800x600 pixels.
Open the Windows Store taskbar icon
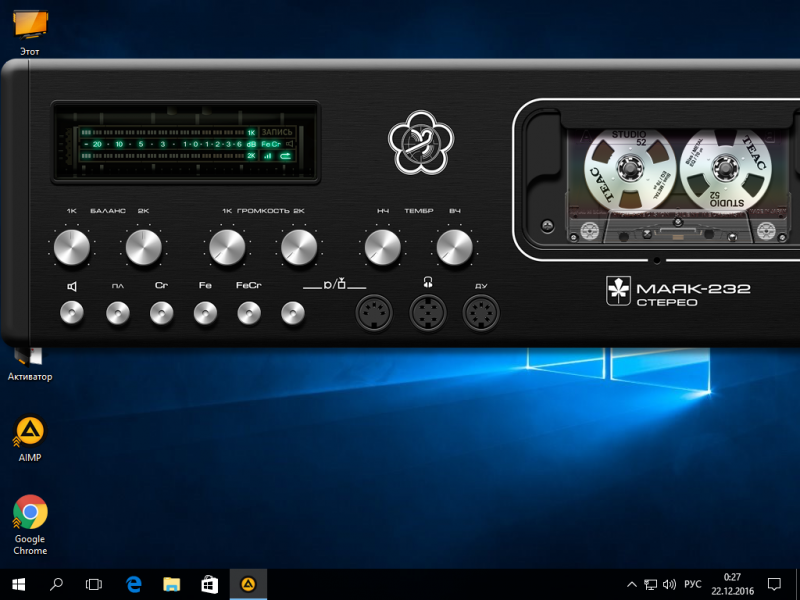click(210, 584)
